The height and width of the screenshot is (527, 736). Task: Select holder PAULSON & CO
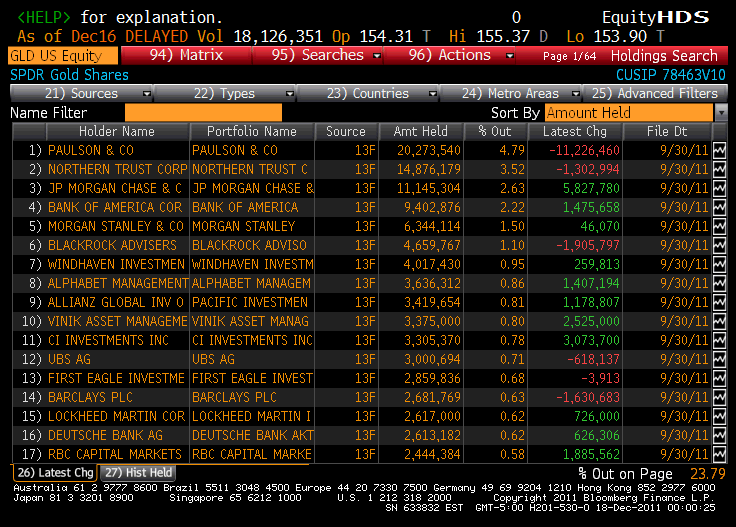coord(91,151)
